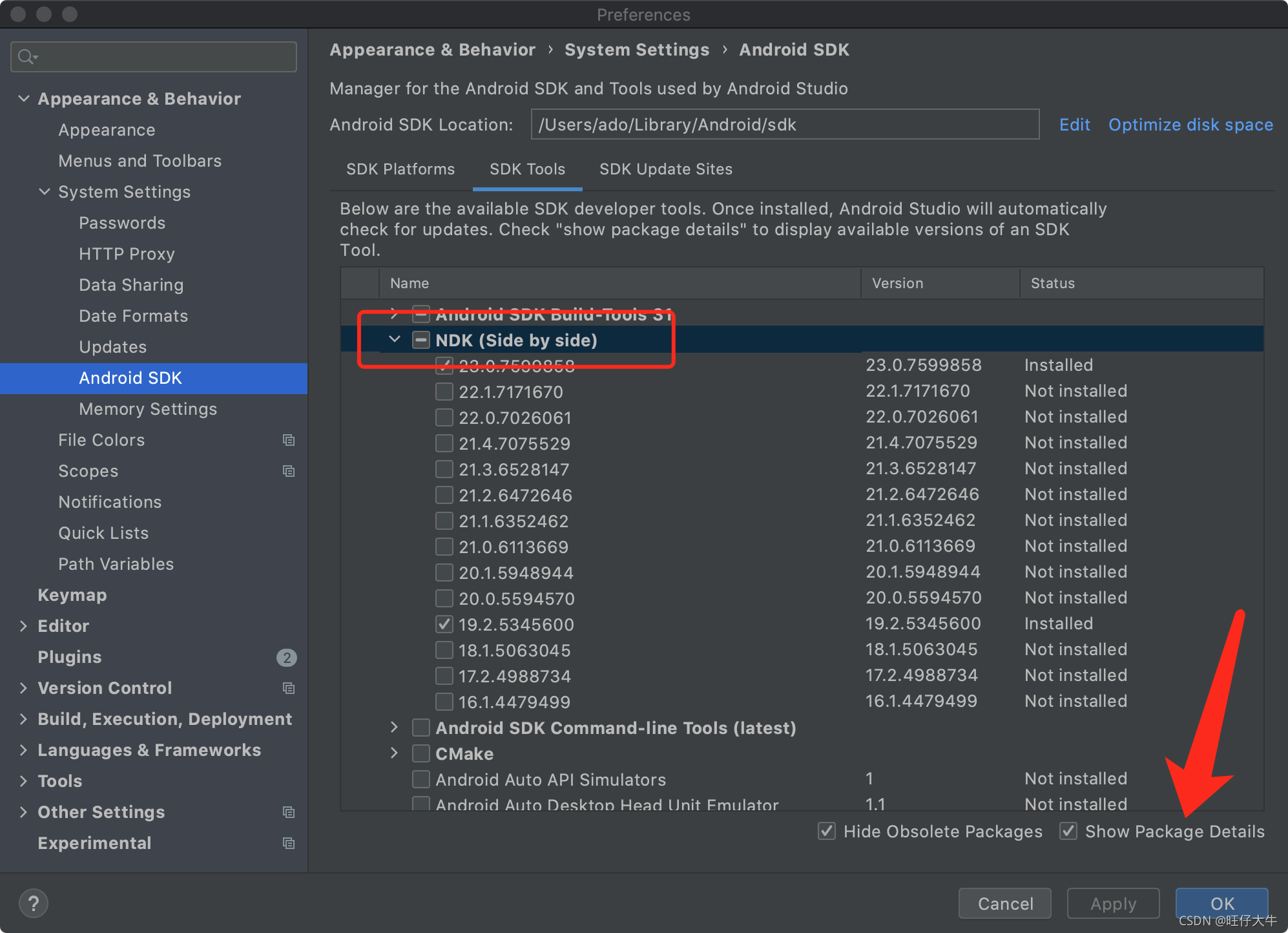Expand the CMake tree entry
Viewport: 1288px width, 933px height.
(395, 753)
